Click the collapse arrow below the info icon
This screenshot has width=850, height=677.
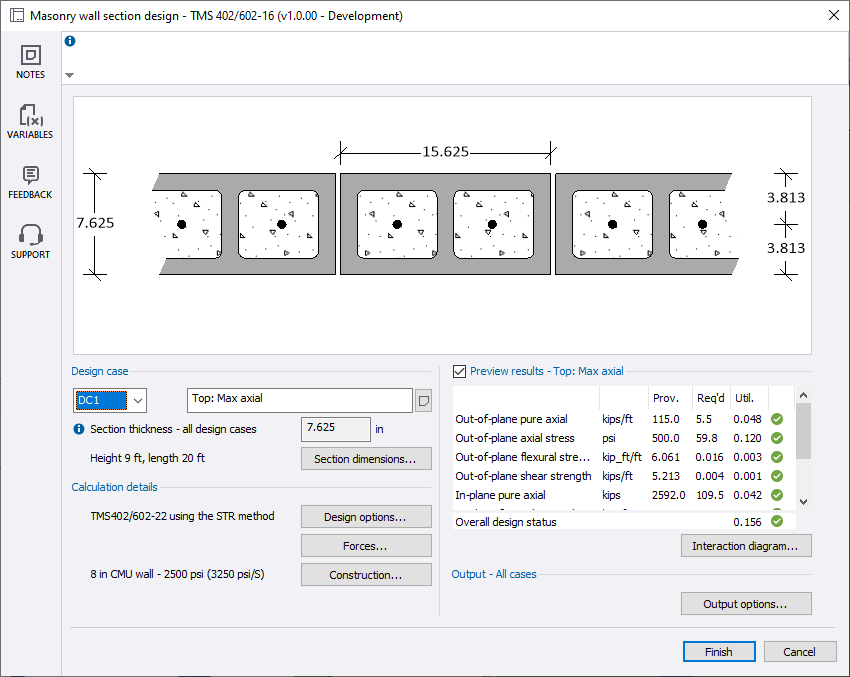[x=68, y=74]
